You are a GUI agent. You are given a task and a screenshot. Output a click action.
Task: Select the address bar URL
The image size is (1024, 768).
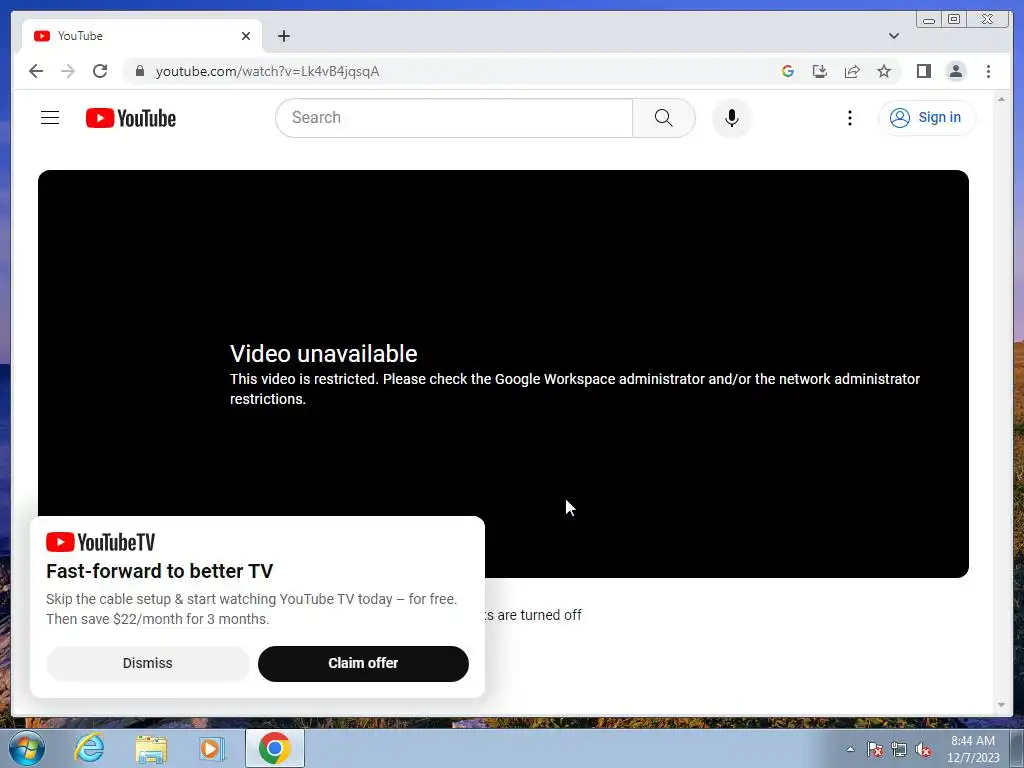[267, 71]
